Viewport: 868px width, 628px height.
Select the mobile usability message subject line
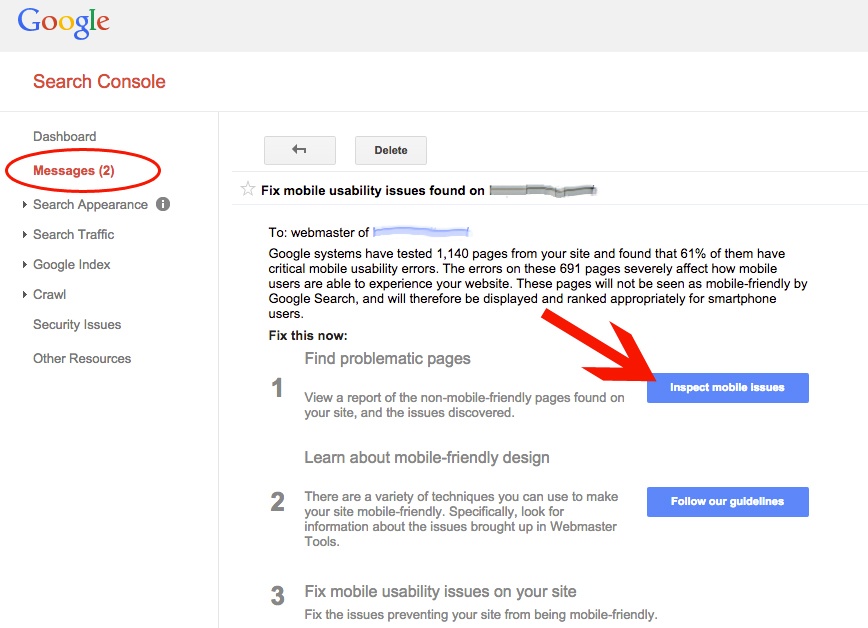[372, 190]
